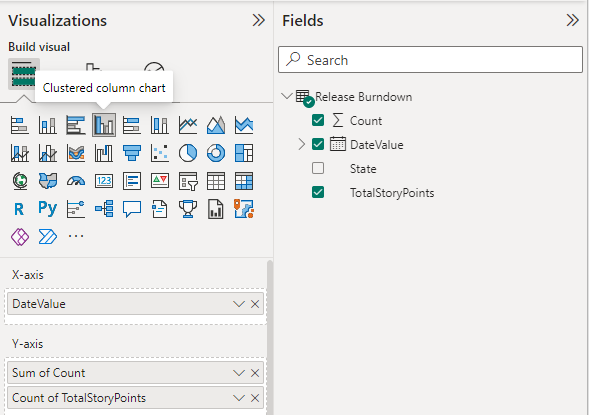Expand the DateValue date hierarchy
The width and height of the screenshot is (589, 415).
click(x=301, y=144)
